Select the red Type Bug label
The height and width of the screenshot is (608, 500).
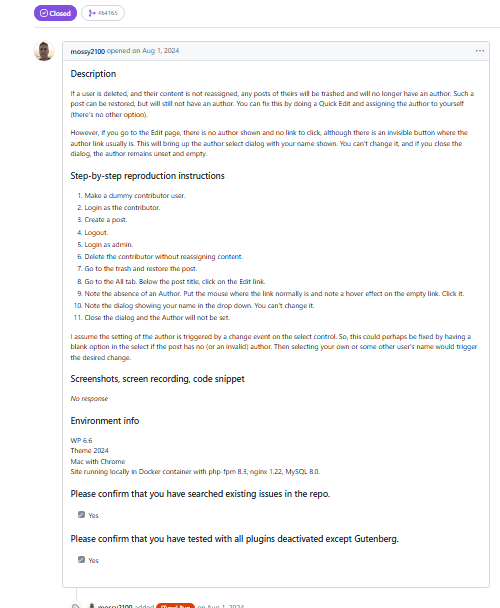(x=175, y=606)
